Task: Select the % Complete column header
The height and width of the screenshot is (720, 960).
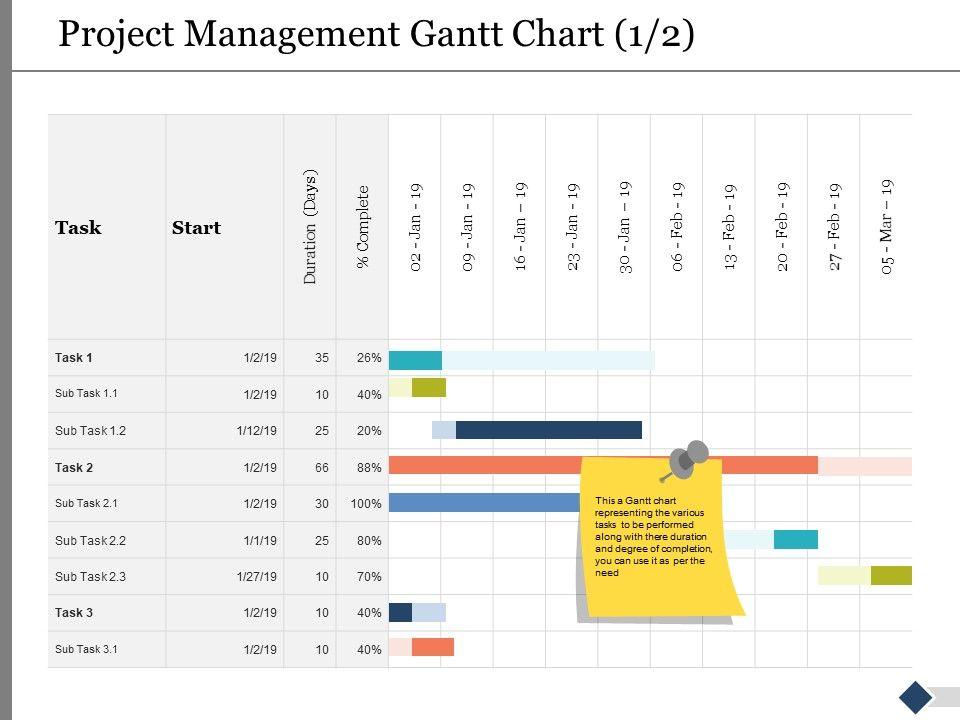Action: pyautogui.click(x=363, y=227)
